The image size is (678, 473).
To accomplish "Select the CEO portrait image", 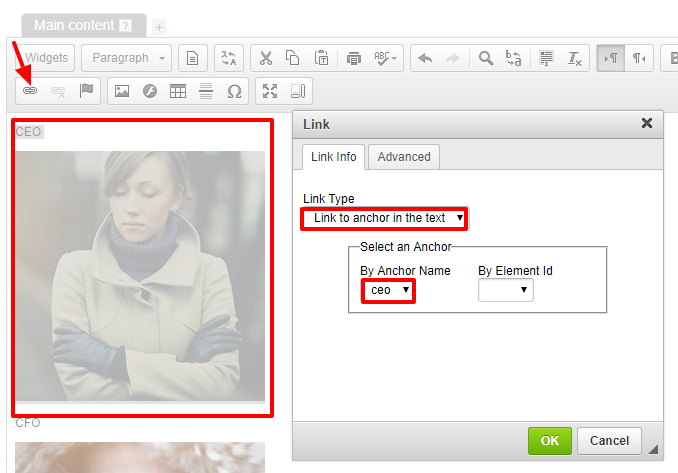I will point(140,276).
